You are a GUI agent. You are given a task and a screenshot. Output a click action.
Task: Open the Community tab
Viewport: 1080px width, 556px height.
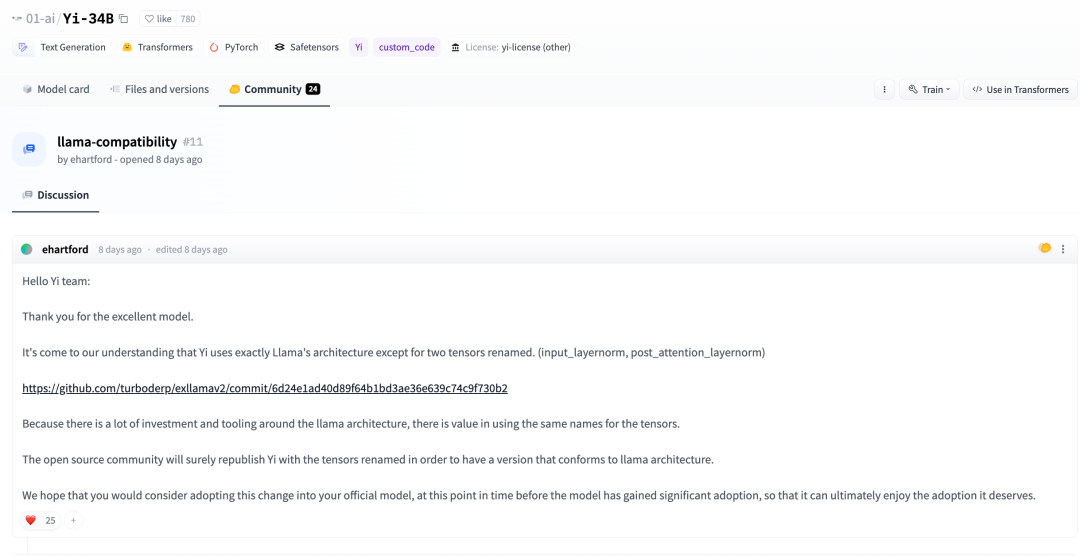click(x=274, y=89)
